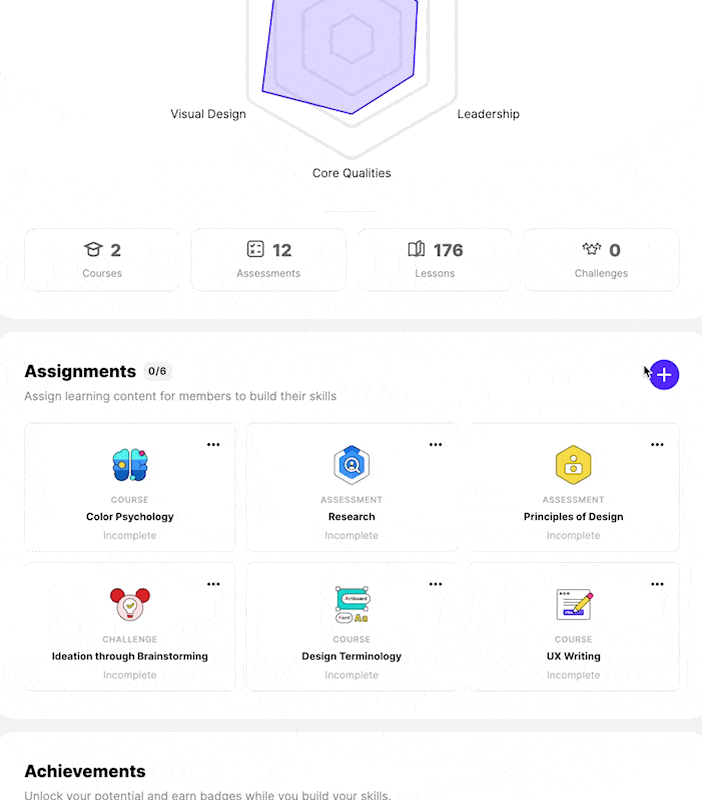The image size is (702, 800).
Task: Click the blue plus add assignment button
Action: 664,375
